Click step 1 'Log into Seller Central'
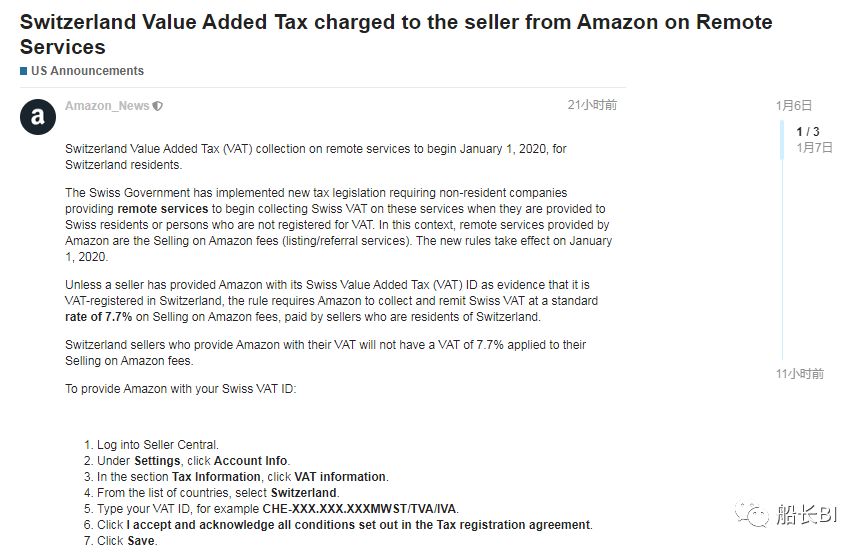865x552 pixels. 157,445
